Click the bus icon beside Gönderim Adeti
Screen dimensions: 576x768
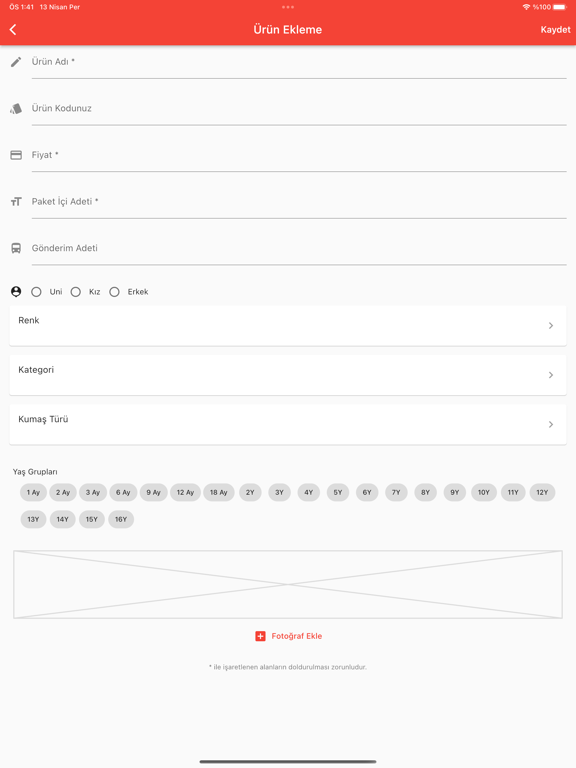click(16, 248)
